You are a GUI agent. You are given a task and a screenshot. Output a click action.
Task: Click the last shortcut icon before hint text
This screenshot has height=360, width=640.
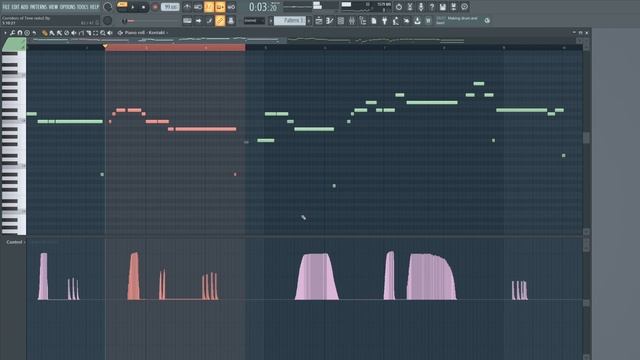pos(428,20)
